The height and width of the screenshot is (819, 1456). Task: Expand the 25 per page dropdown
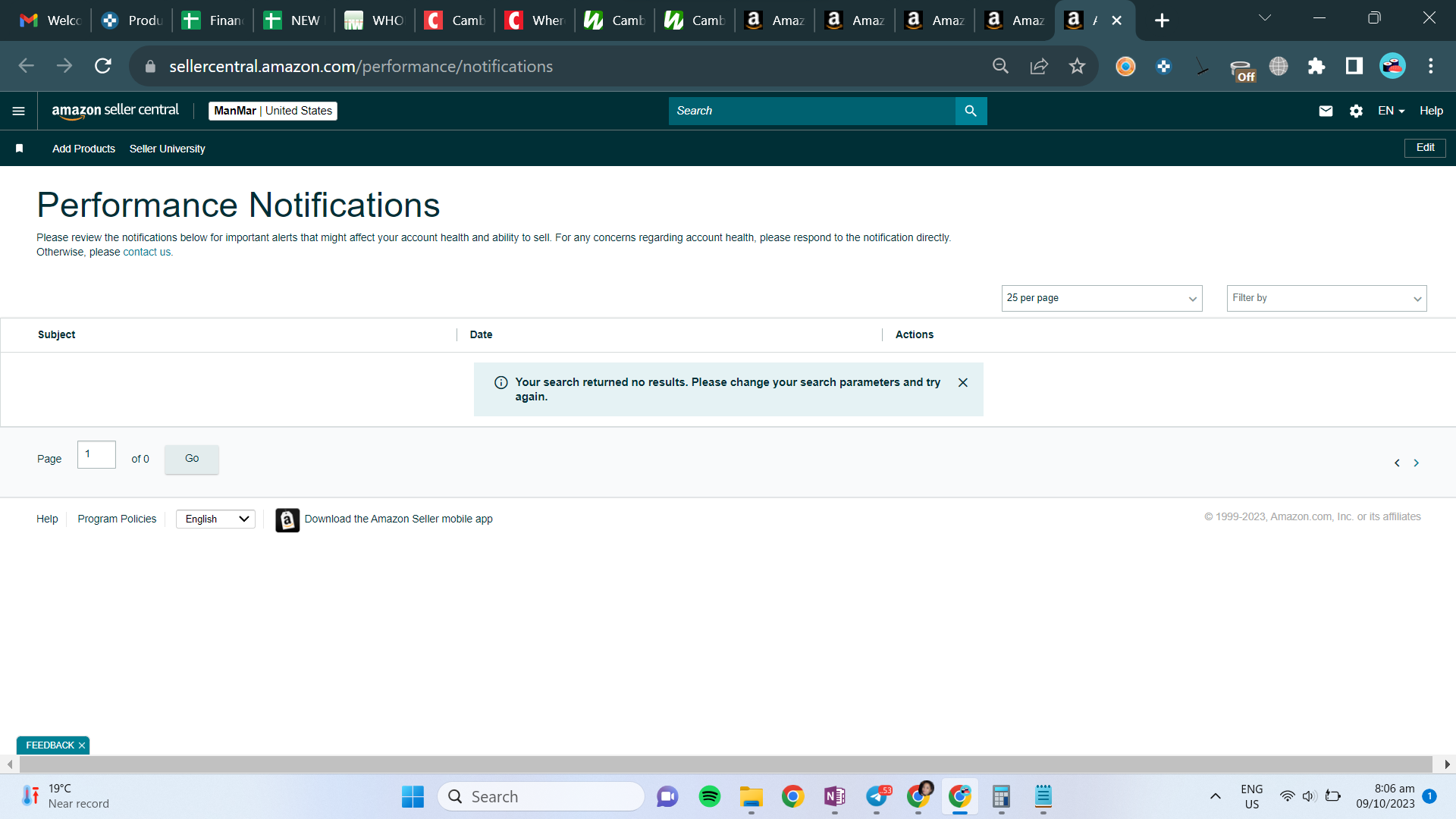1102,298
